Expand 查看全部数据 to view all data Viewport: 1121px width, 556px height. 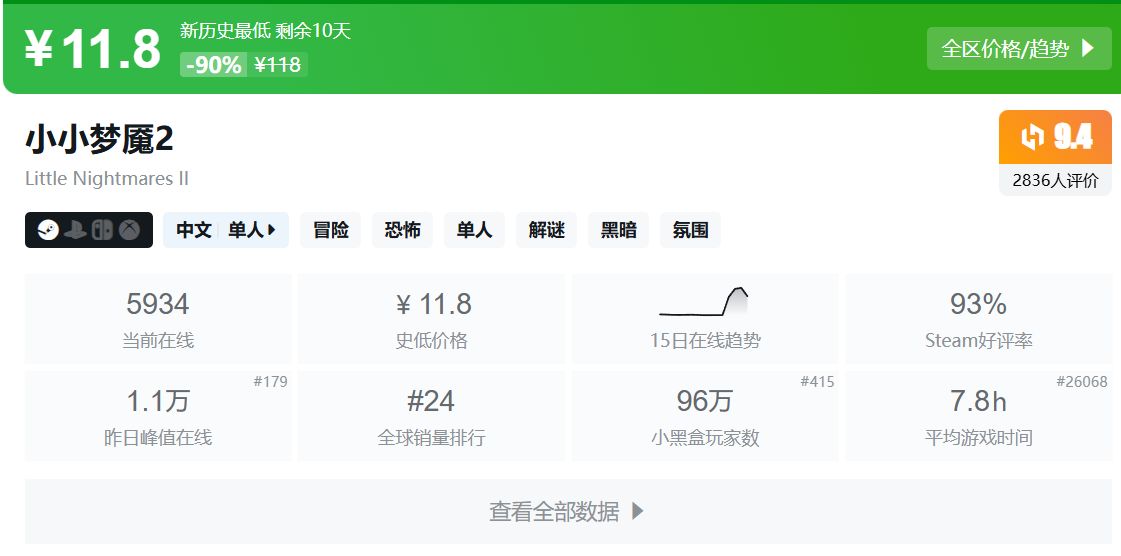pos(568,511)
